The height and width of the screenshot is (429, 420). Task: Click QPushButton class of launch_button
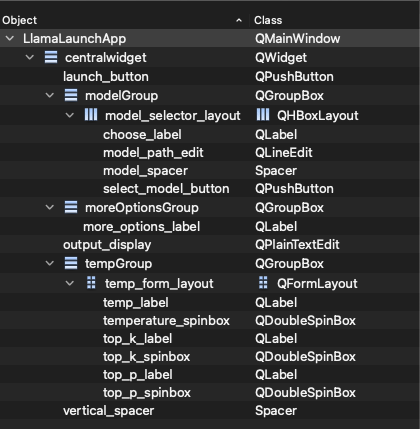(294, 77)
